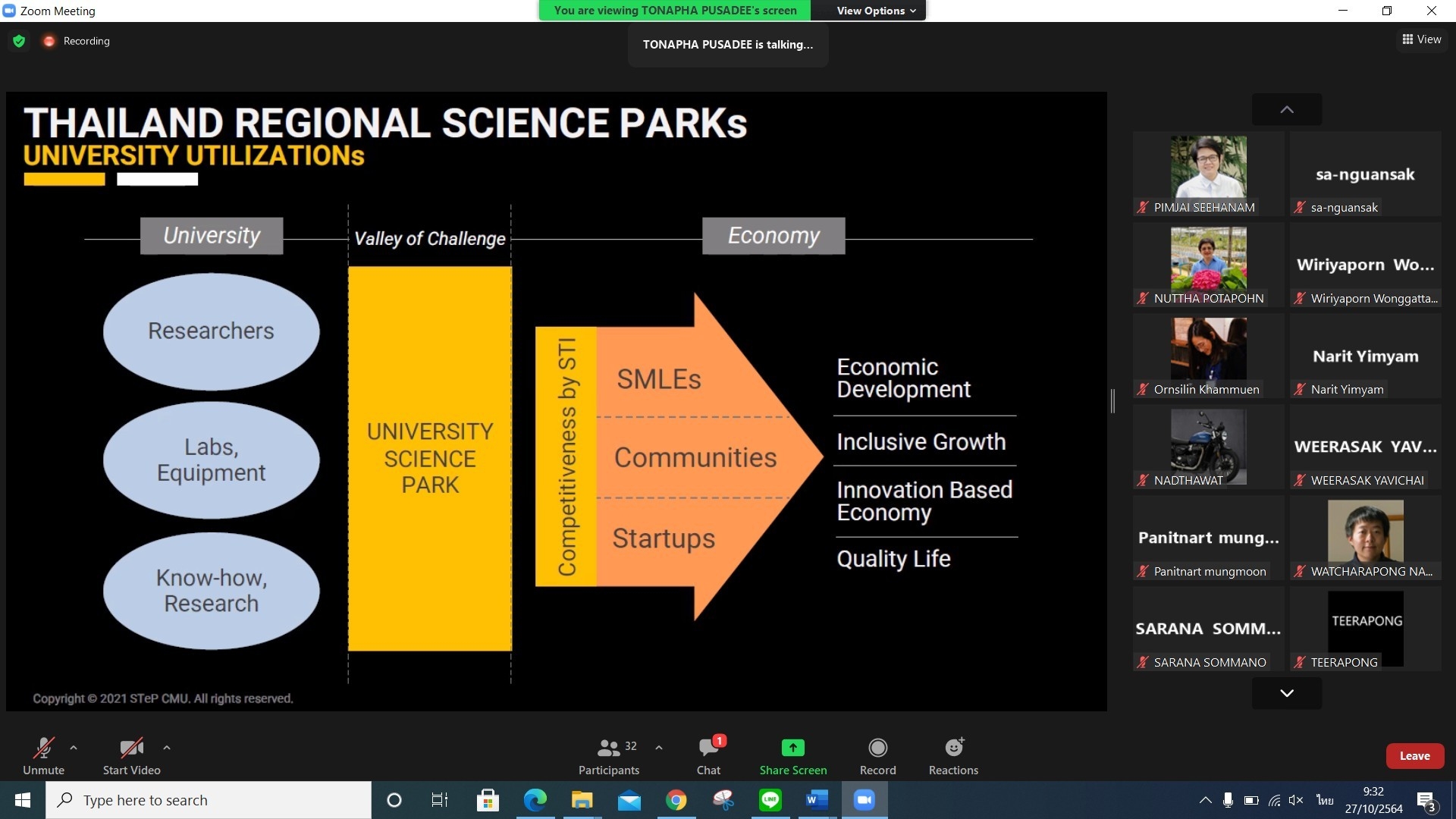Screen dimensions: 1456x819
Task: Open Microsoft Store from taskbar
Action: click(x=488, y=800)
